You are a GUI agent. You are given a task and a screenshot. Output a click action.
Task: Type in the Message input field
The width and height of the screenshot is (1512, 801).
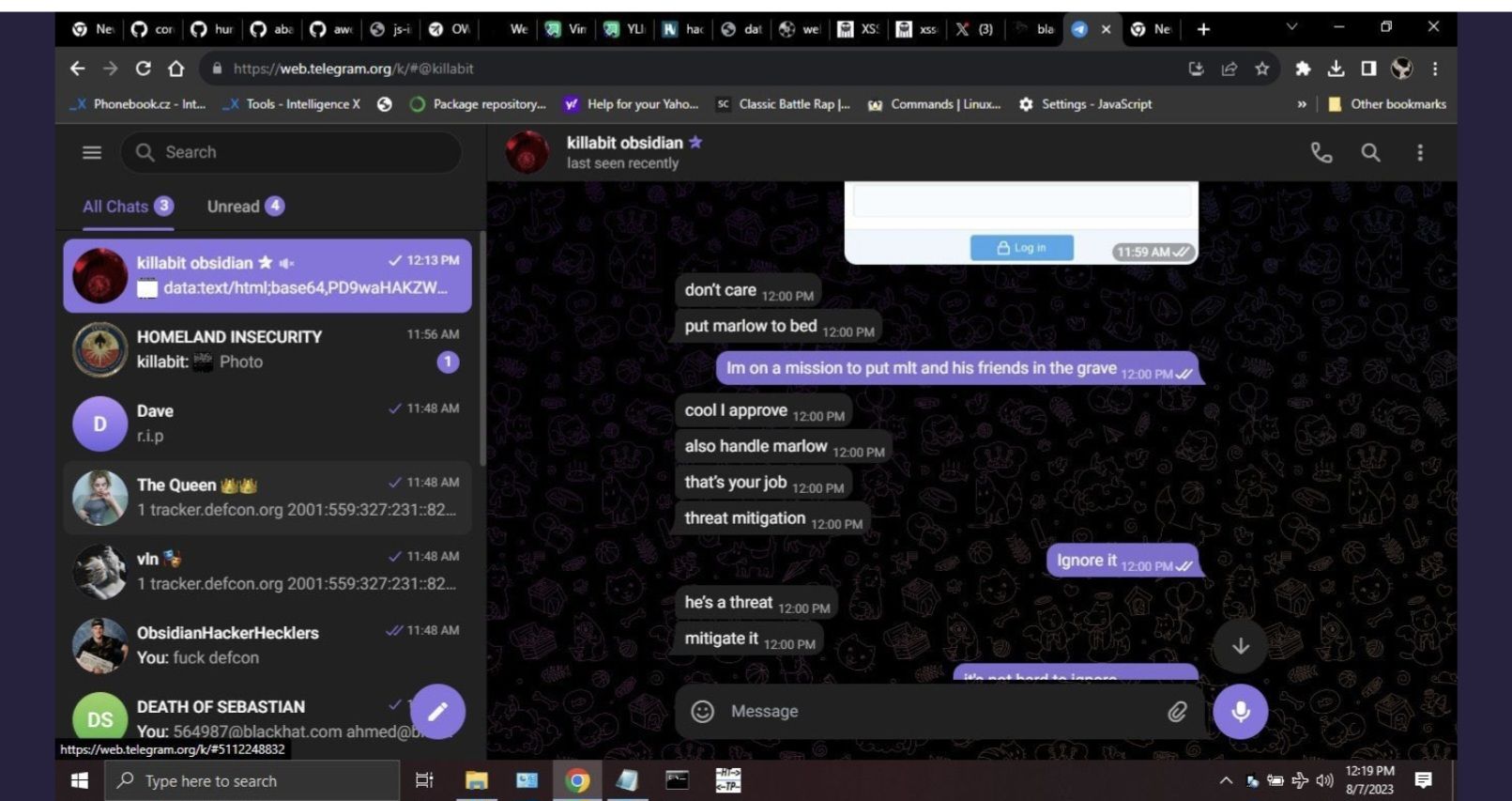[x=939, y=712]
